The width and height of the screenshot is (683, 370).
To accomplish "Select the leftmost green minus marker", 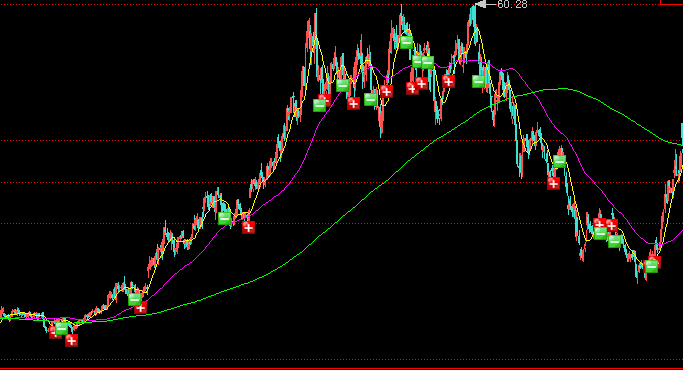I will 61,328.
